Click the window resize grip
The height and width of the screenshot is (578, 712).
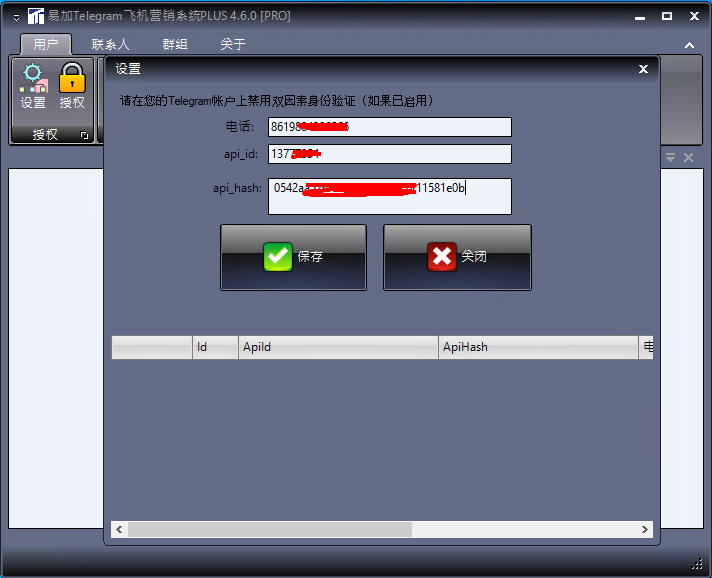(697, 564)
